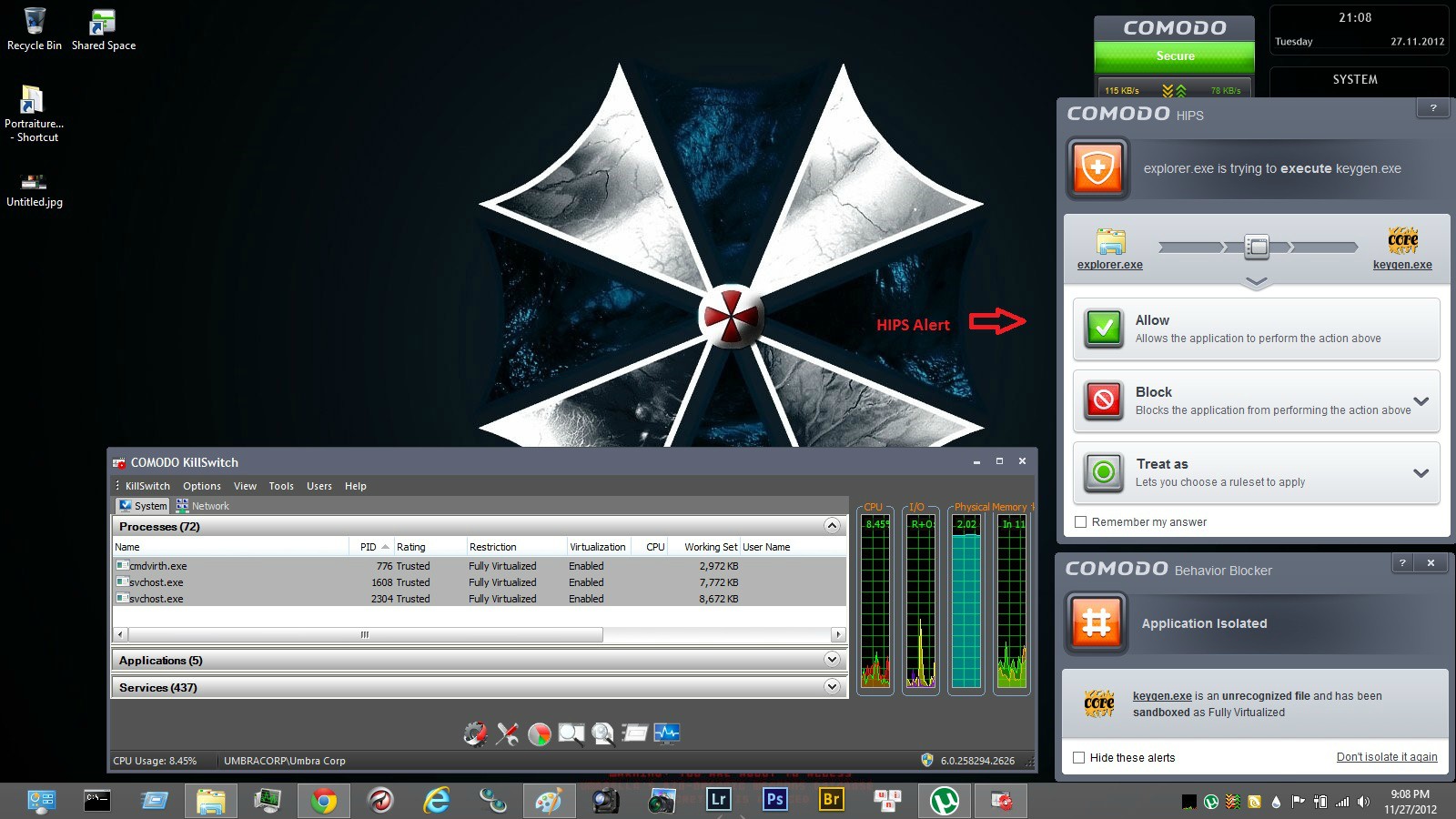Click the Physical Memory usage graph

point(966,601)
